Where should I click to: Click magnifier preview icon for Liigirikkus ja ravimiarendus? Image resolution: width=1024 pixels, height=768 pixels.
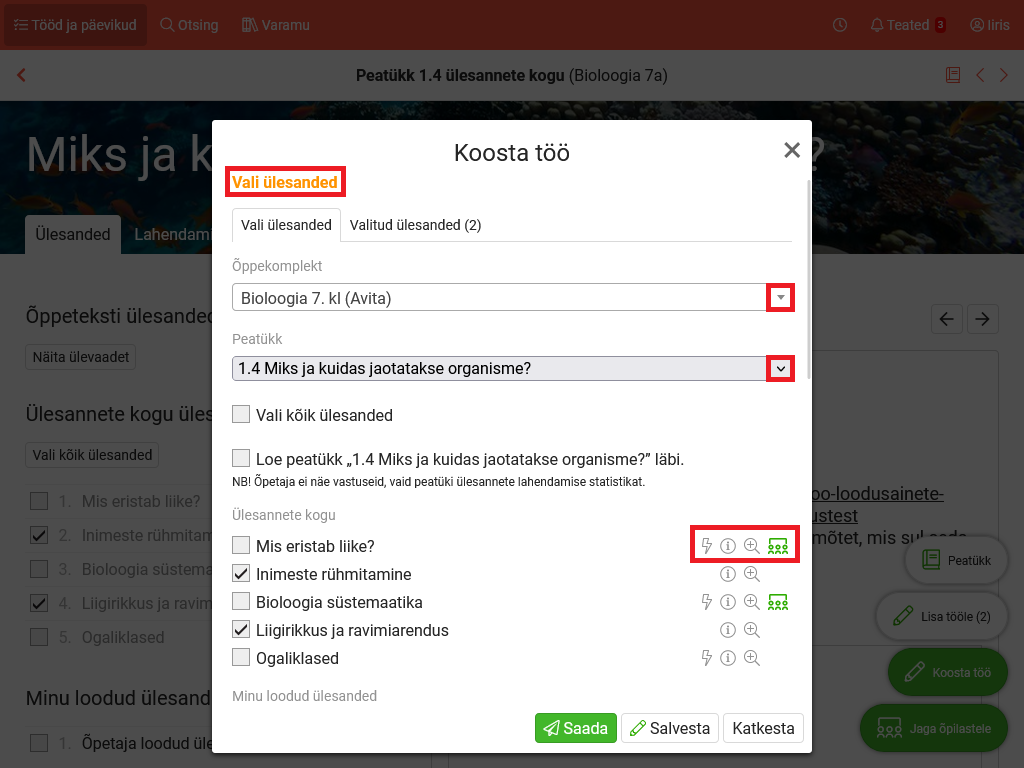coord(752,630)
